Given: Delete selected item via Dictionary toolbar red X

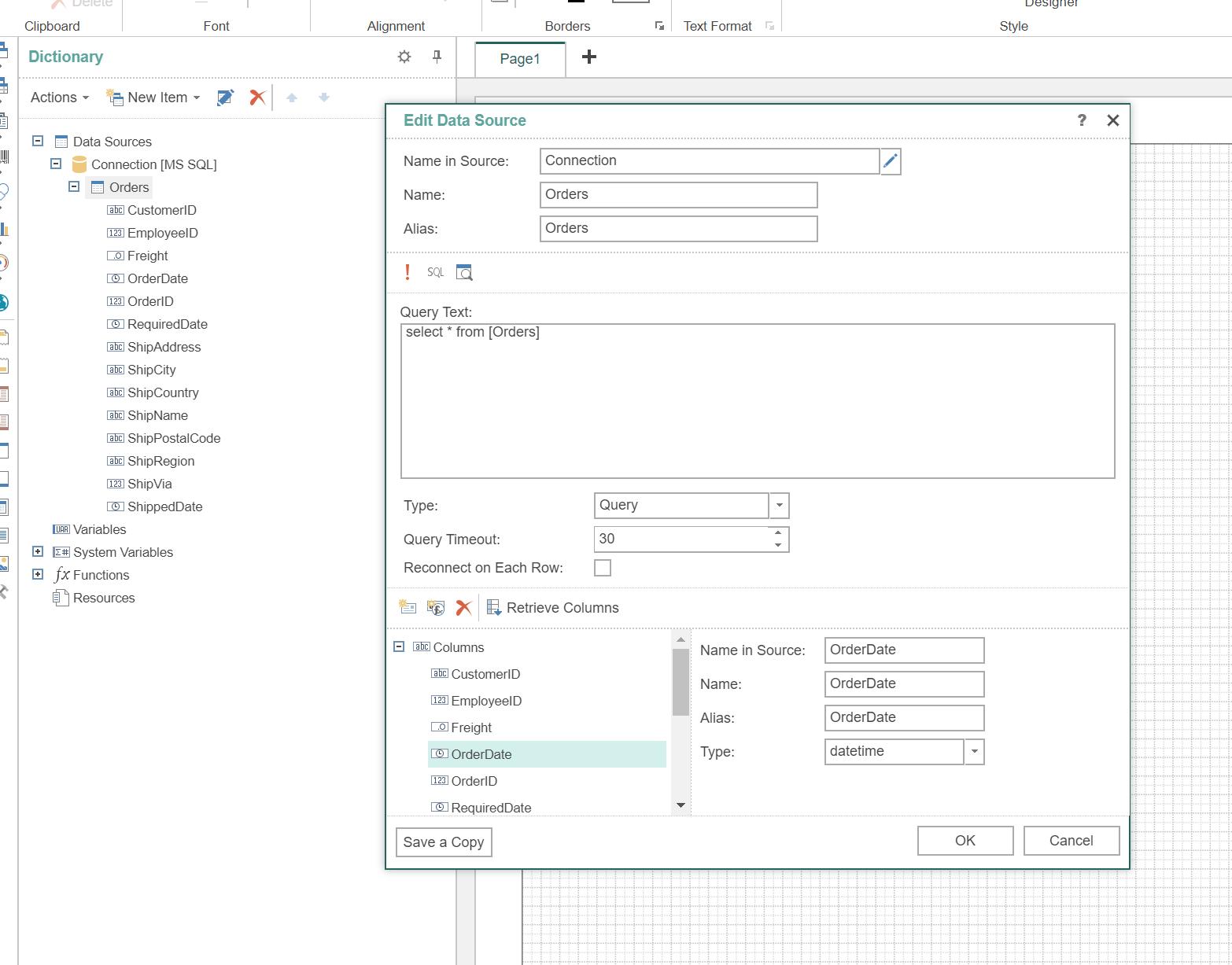Looking at the screenshot, I should coord(257,98).
